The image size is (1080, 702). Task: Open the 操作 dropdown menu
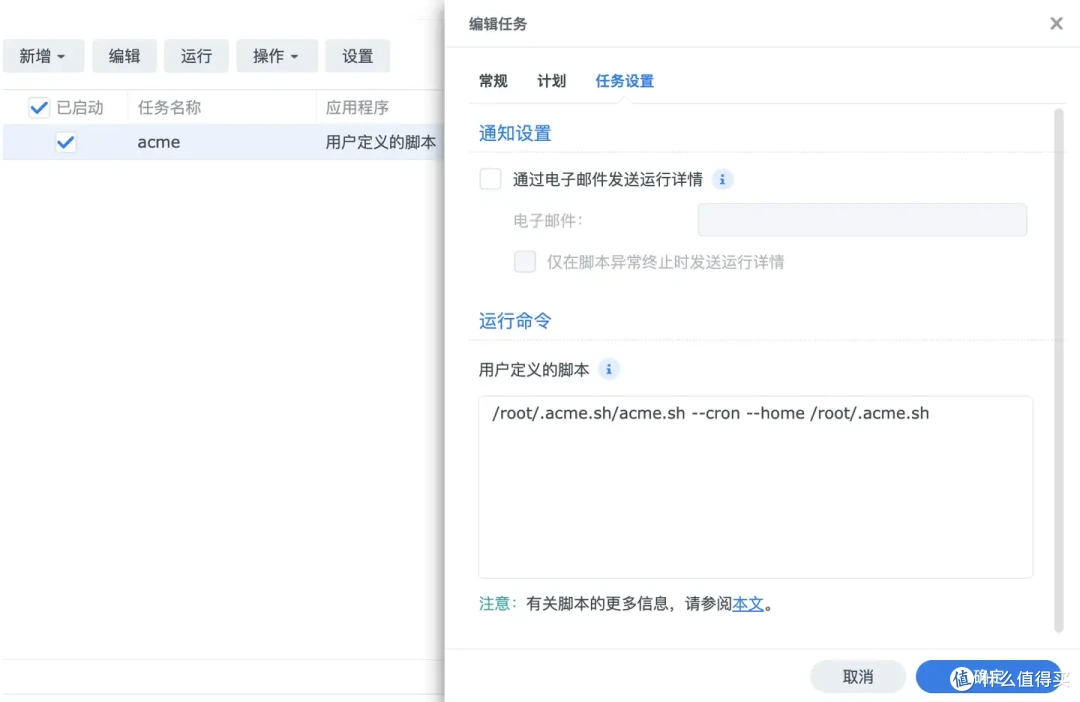point(276,56)
